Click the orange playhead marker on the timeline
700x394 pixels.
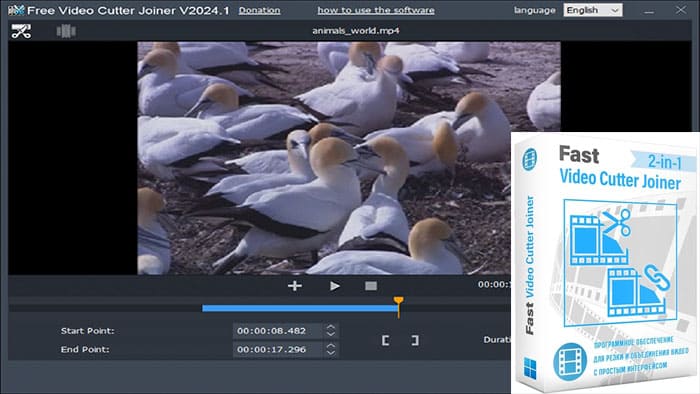pyautogui.click(x=399, y=307)
